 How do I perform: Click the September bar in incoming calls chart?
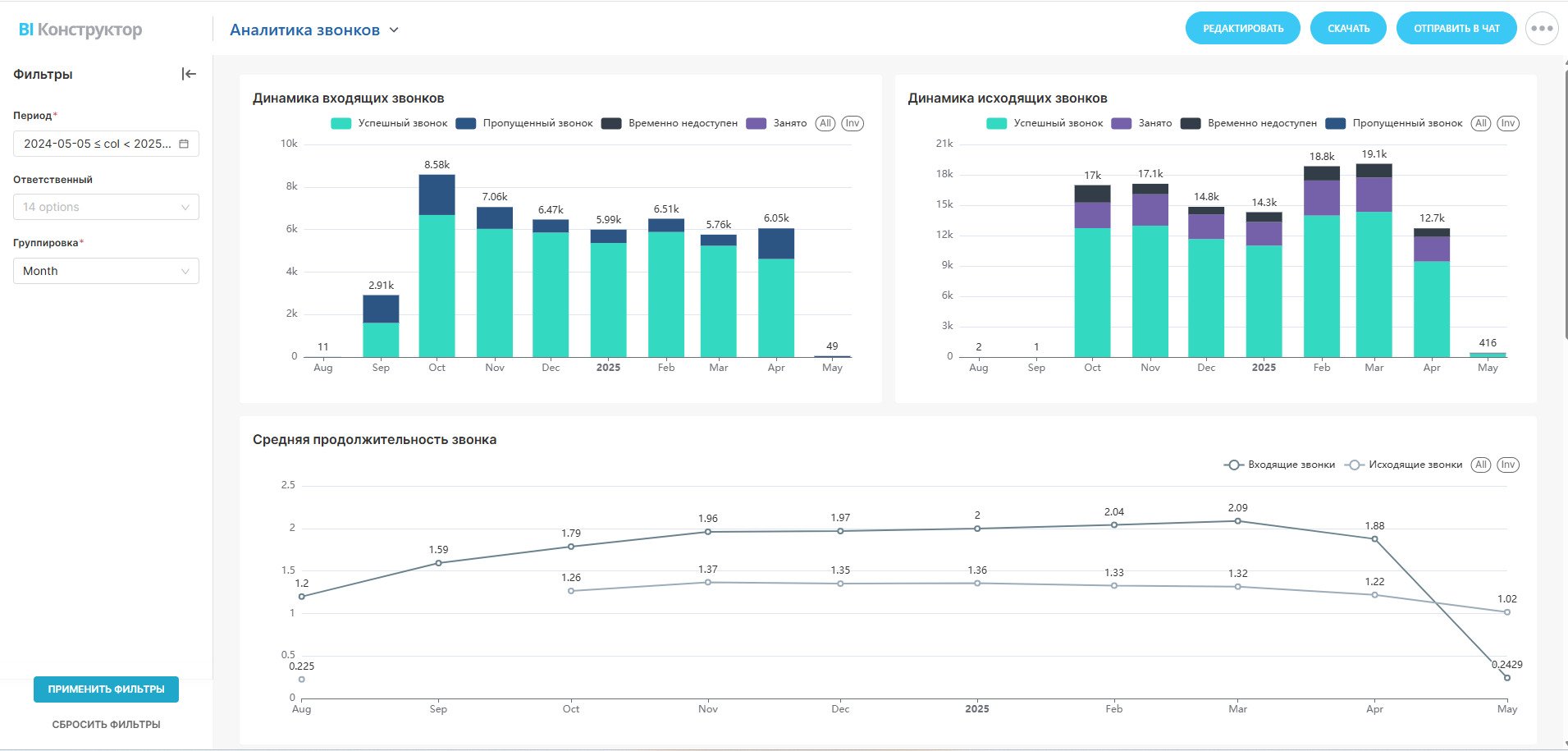[x=381, y=326]
